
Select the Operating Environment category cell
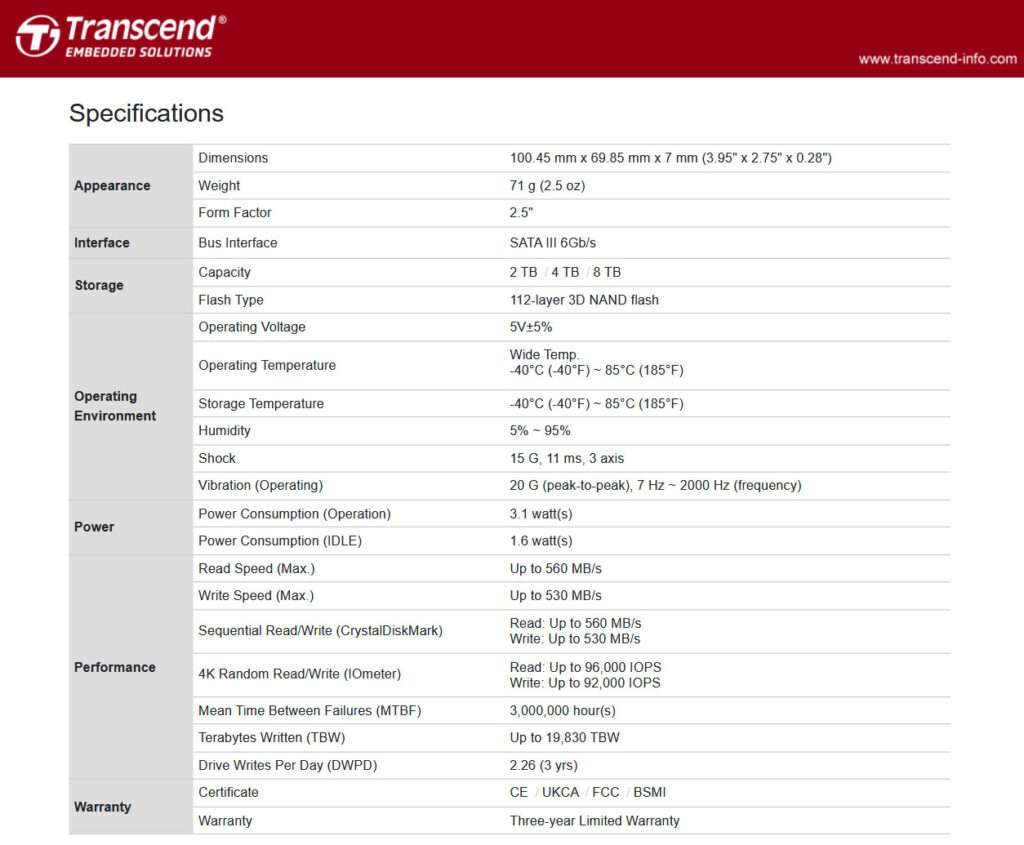(115, 406)
